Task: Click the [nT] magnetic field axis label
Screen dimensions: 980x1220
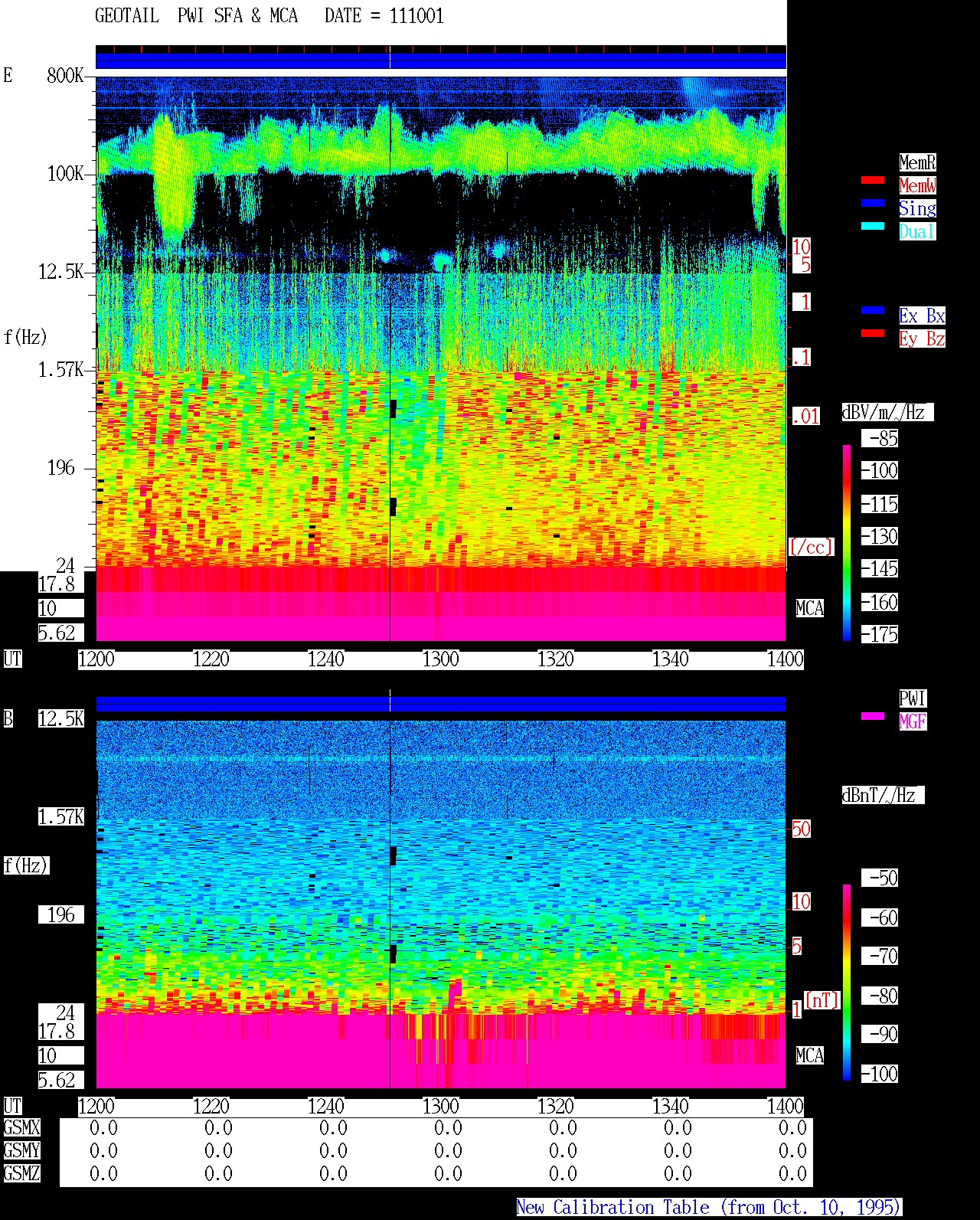Action: tap(822, 999)
